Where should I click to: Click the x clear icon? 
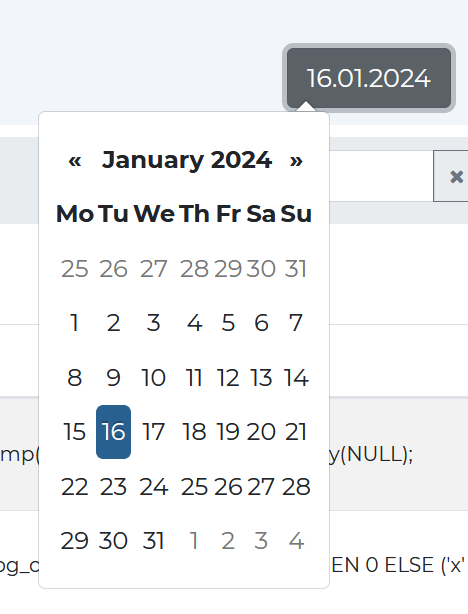tap(456, 176)
